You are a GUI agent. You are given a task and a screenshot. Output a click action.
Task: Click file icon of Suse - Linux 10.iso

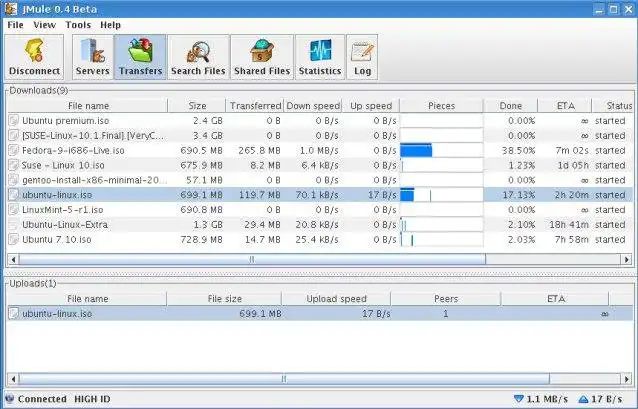click(x=14, y=165)
